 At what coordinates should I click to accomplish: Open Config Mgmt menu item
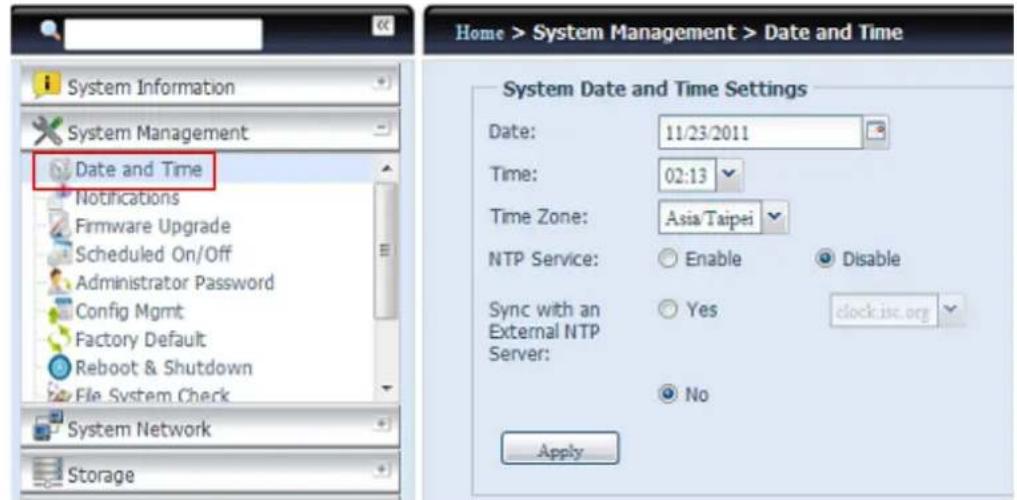click(130, 311)
